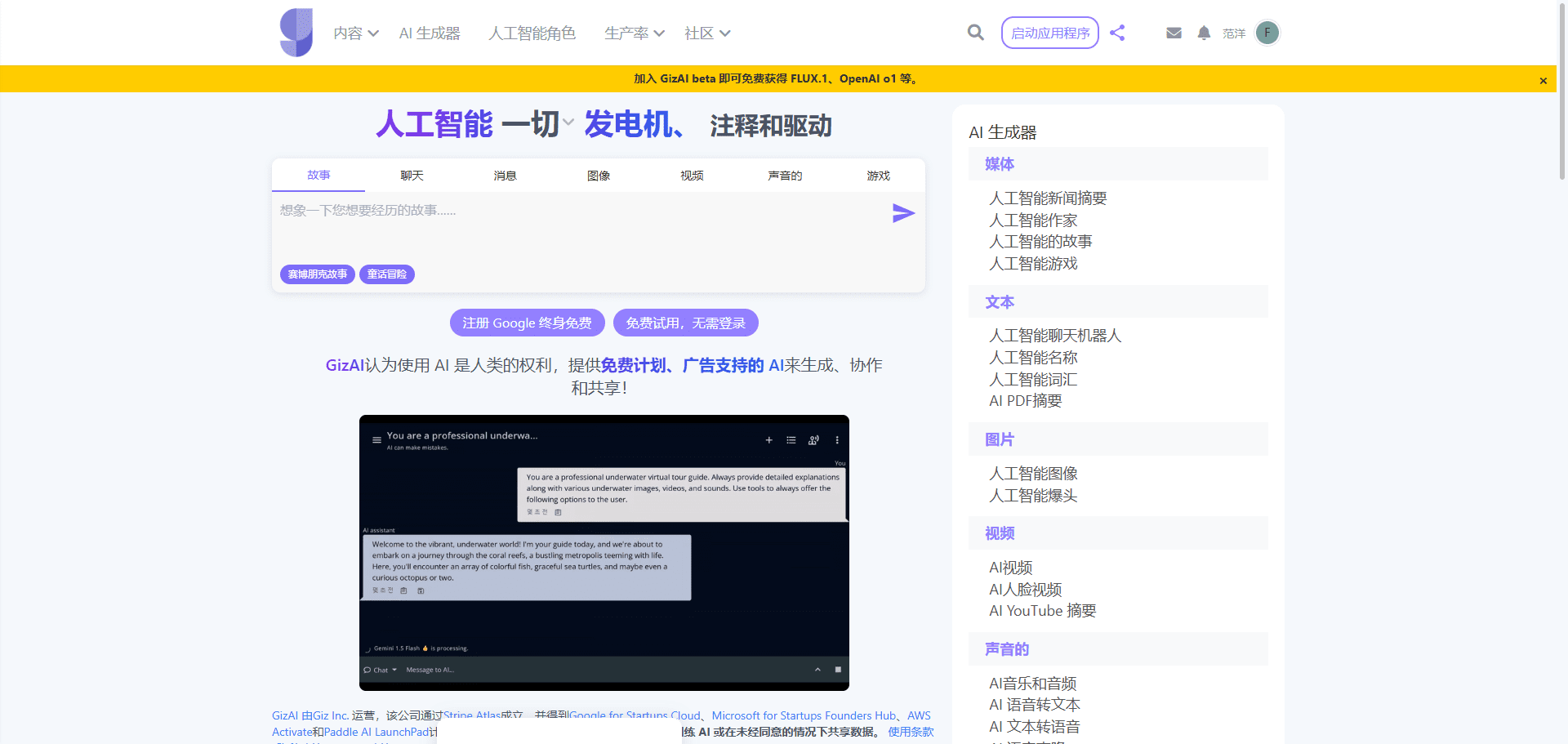1568x744 pixels.
Task: Click the user avatar letter F
Action: [x=1267, y=33]
